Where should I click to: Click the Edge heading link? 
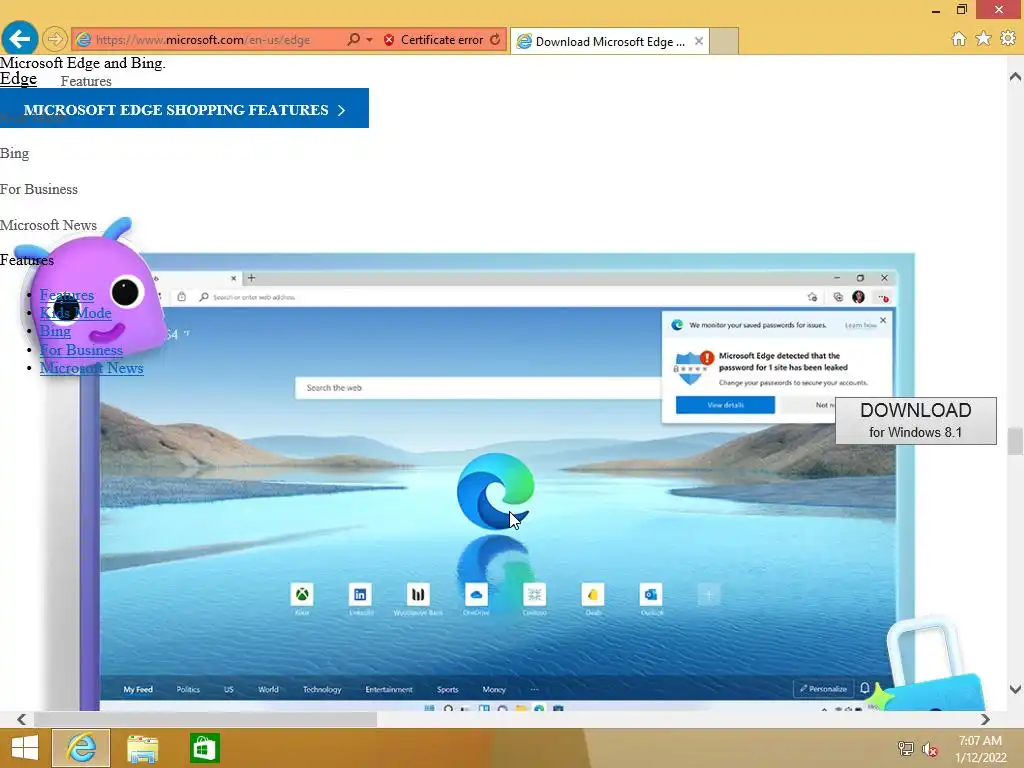(18, 78)
